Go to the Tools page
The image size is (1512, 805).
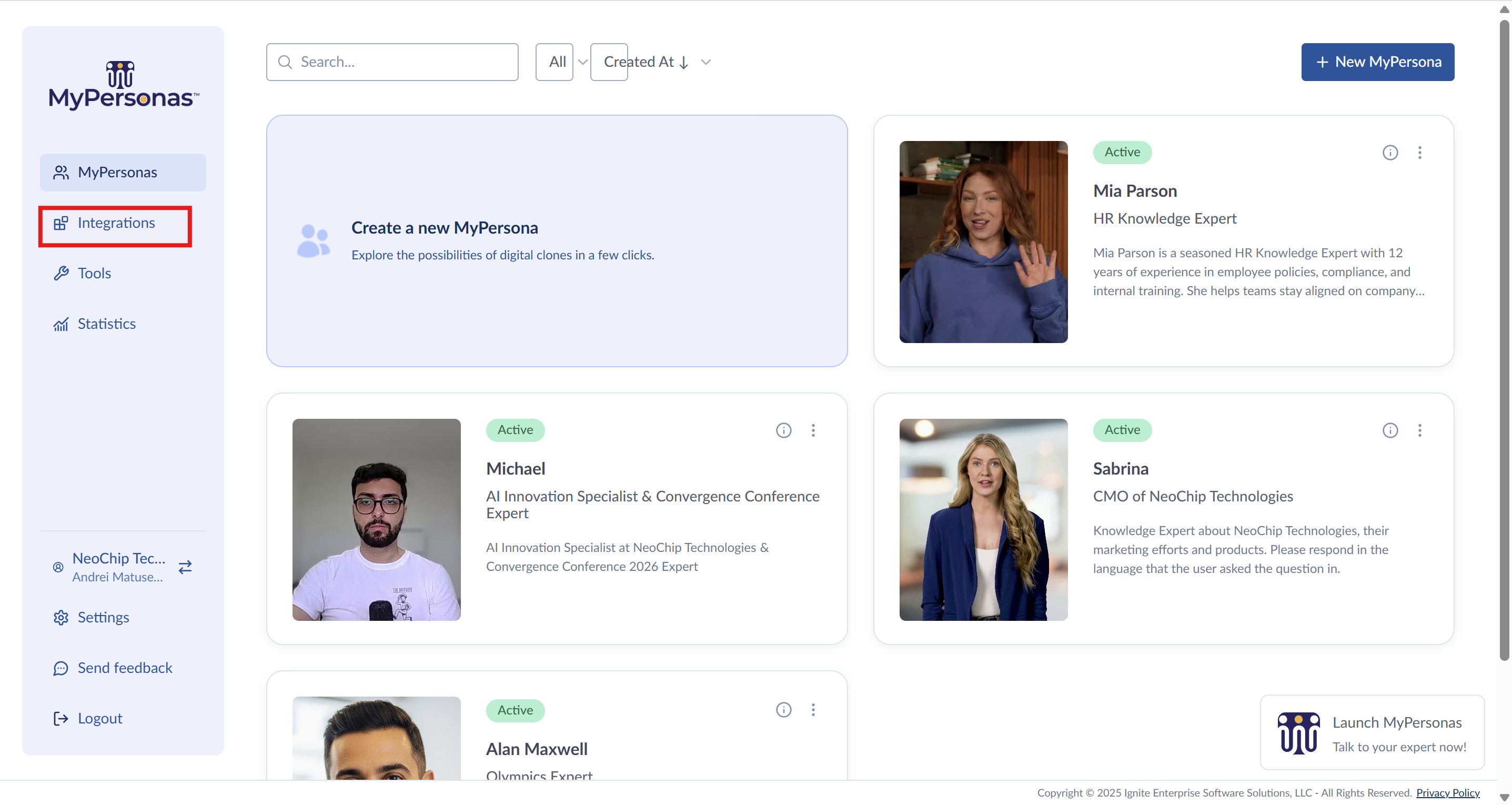coord(123,274)
